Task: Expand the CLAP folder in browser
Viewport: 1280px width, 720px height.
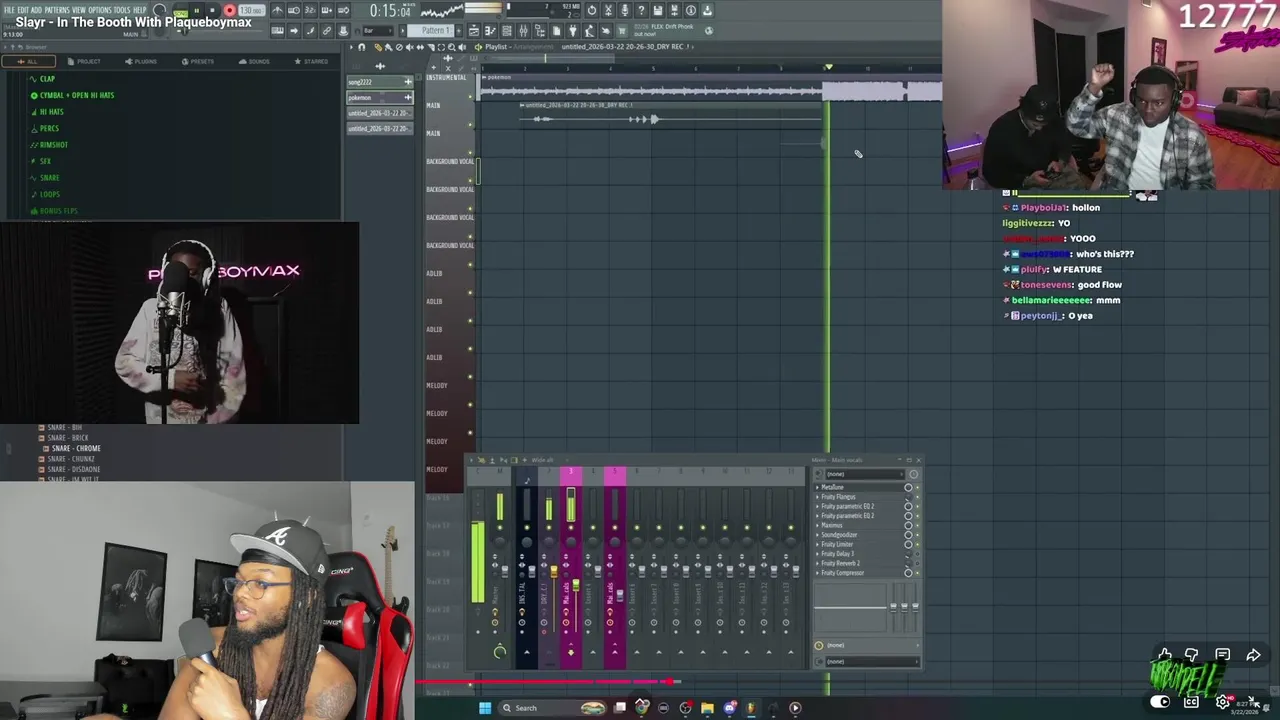Action: [46, 79]
